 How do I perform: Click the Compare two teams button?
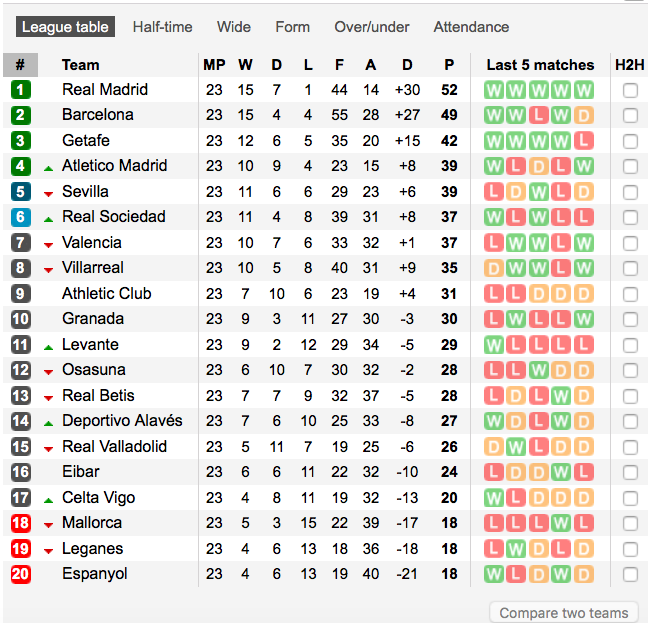(x=564, y=613)
